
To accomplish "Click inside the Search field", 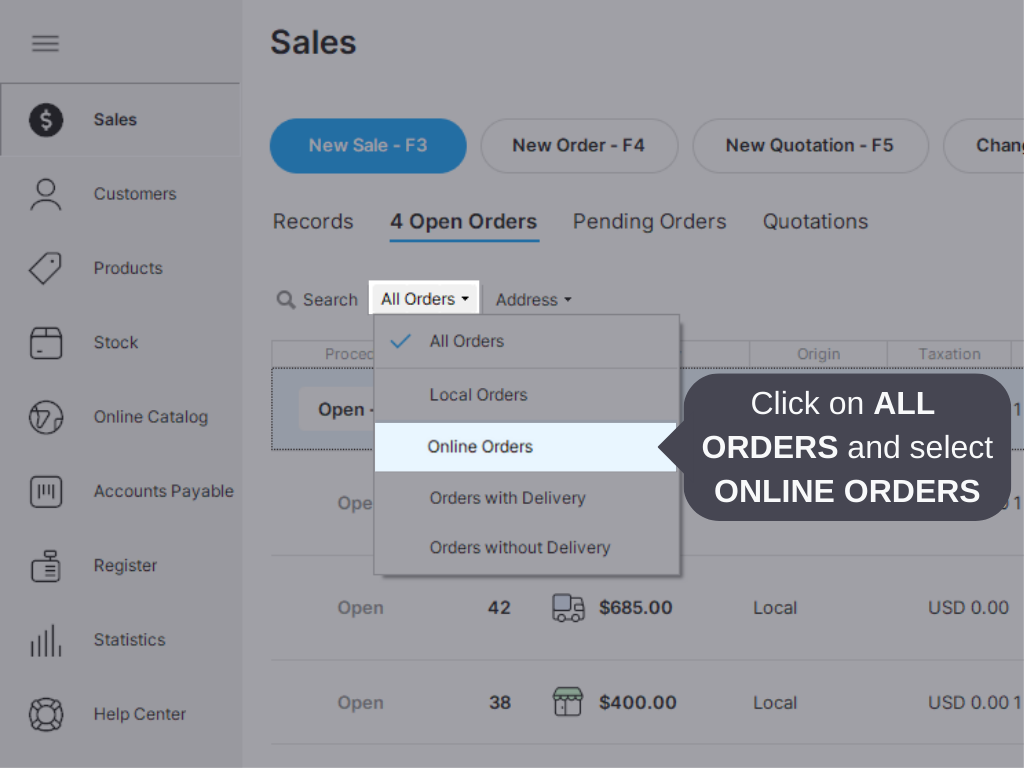I will coord(320,299).
